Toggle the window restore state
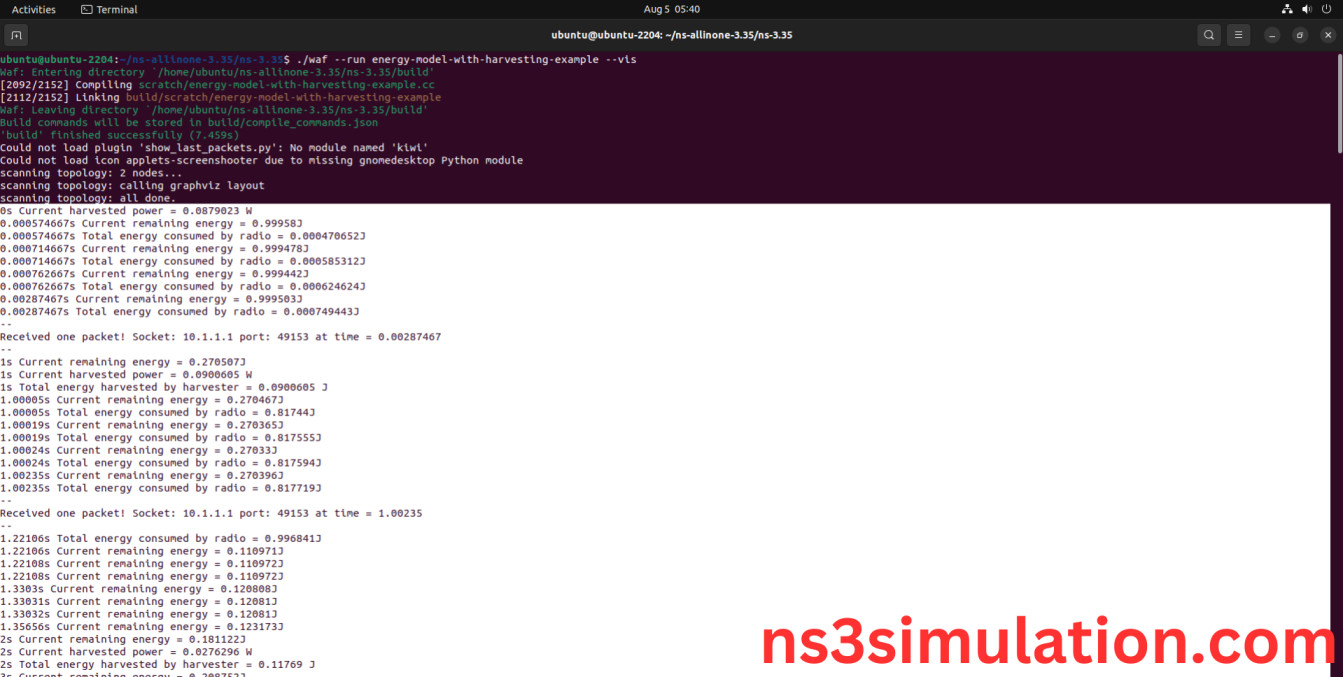The height and width of the screenshot is (677, 1343). (x=1300, y=34)
